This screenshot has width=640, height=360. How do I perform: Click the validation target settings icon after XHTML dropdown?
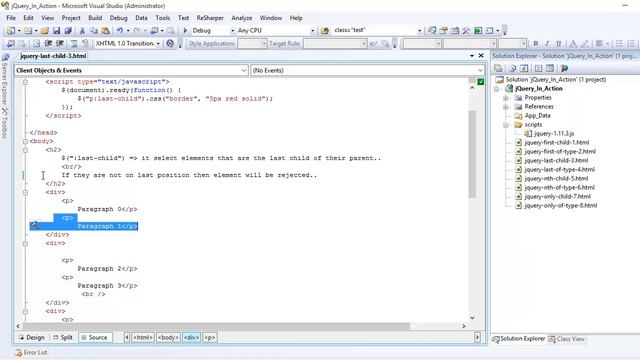tap(170, 43)
